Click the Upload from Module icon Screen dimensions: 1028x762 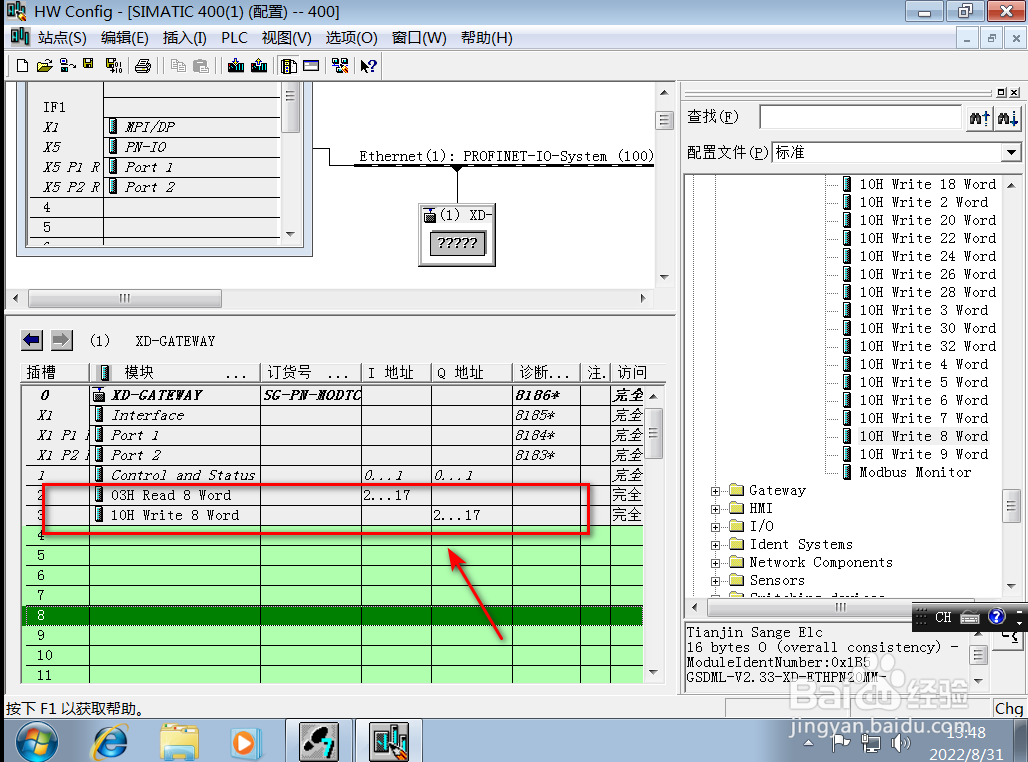click(x=259, y=66)
